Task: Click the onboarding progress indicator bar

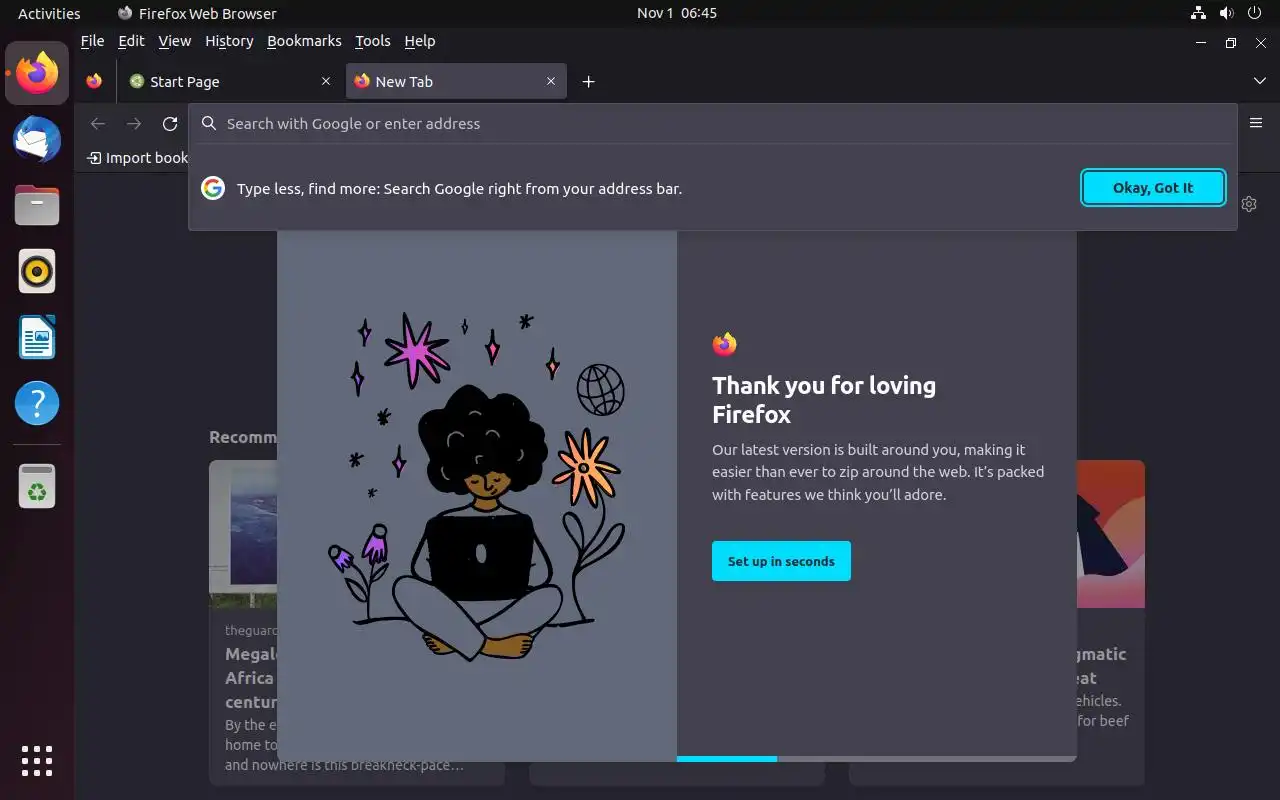Action: click(x=876, y=759)
